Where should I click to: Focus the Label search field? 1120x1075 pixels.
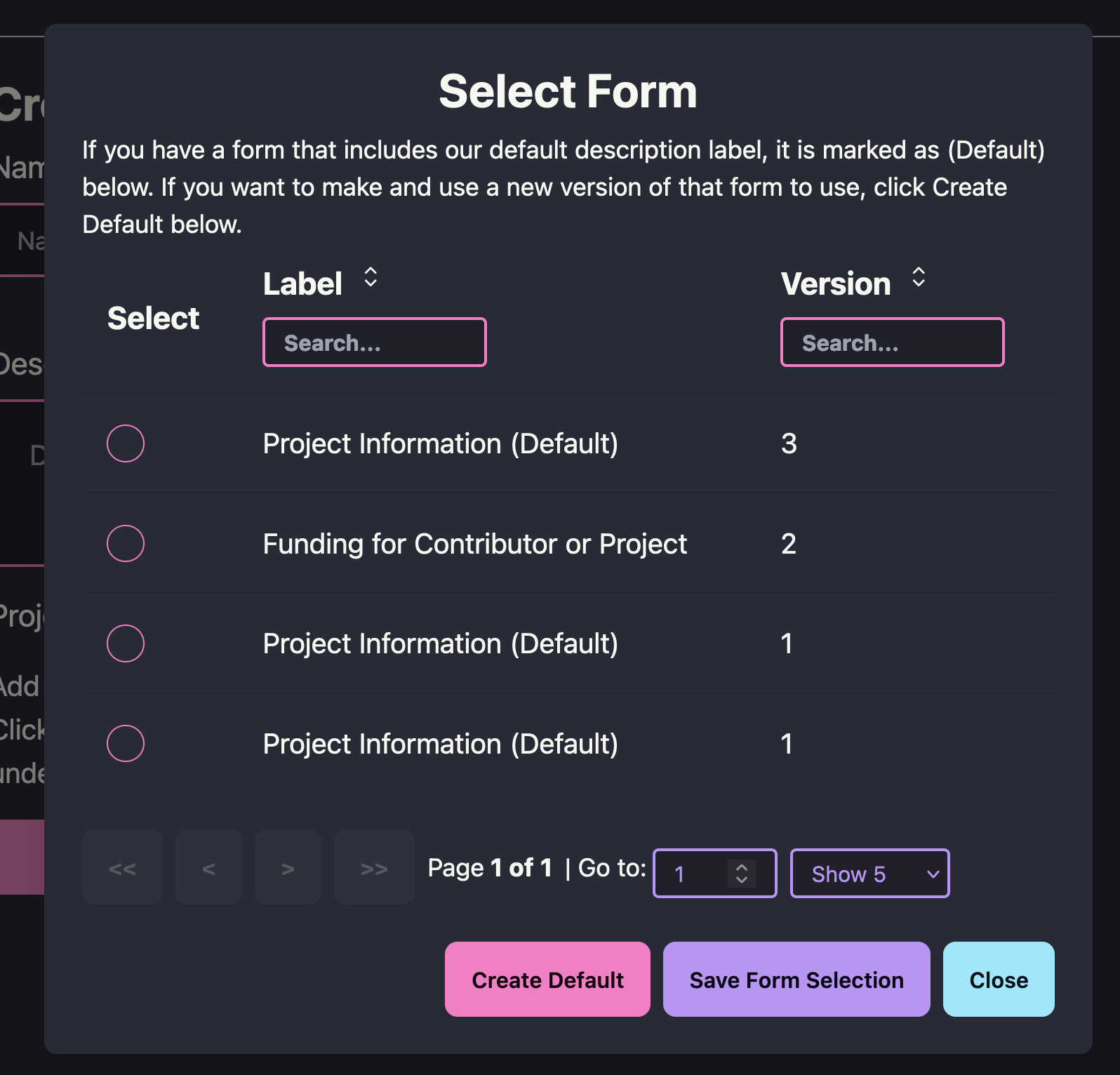point(375,342)
